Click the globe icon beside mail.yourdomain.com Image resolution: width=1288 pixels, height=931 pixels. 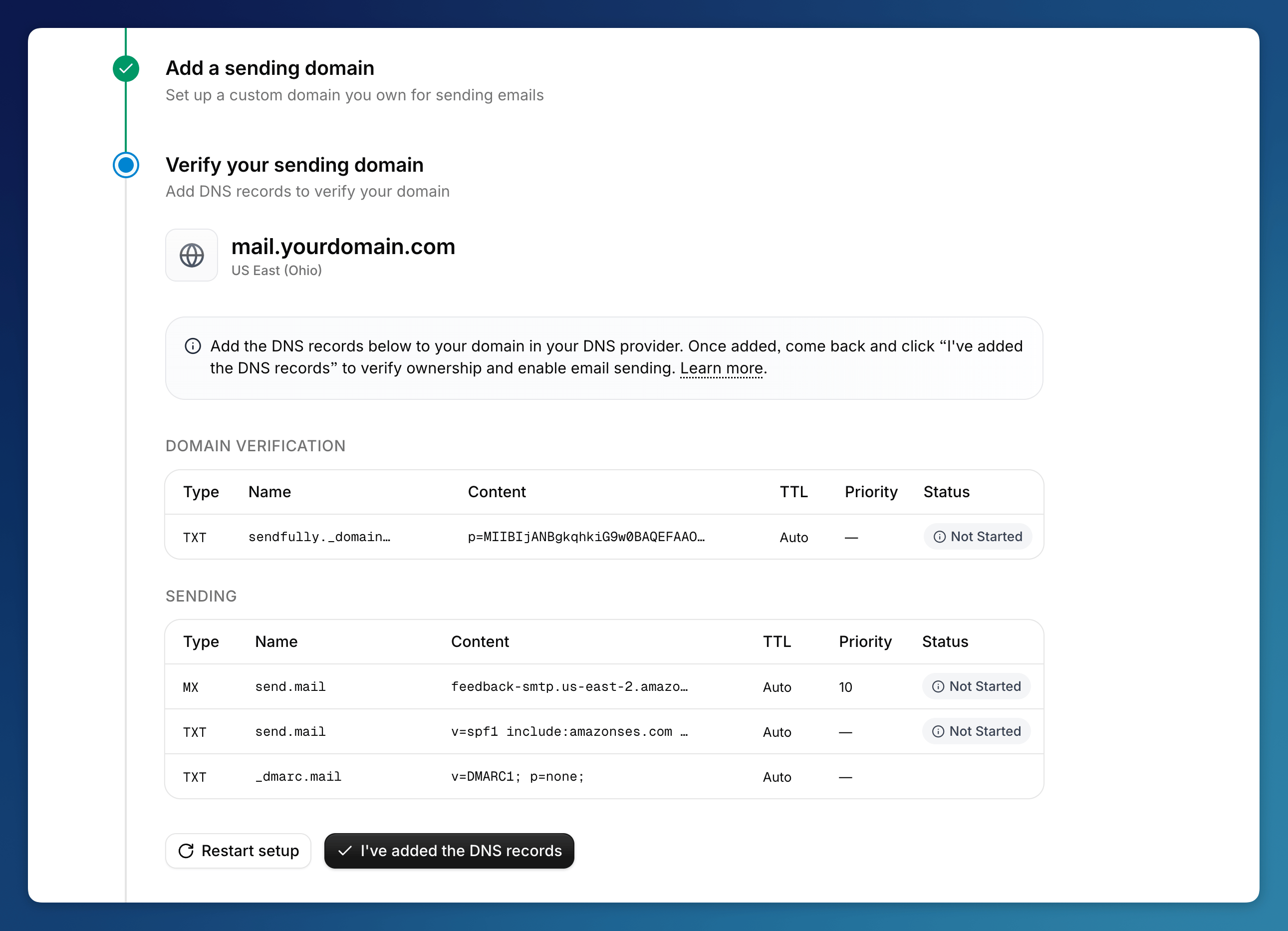pos(192,255)
